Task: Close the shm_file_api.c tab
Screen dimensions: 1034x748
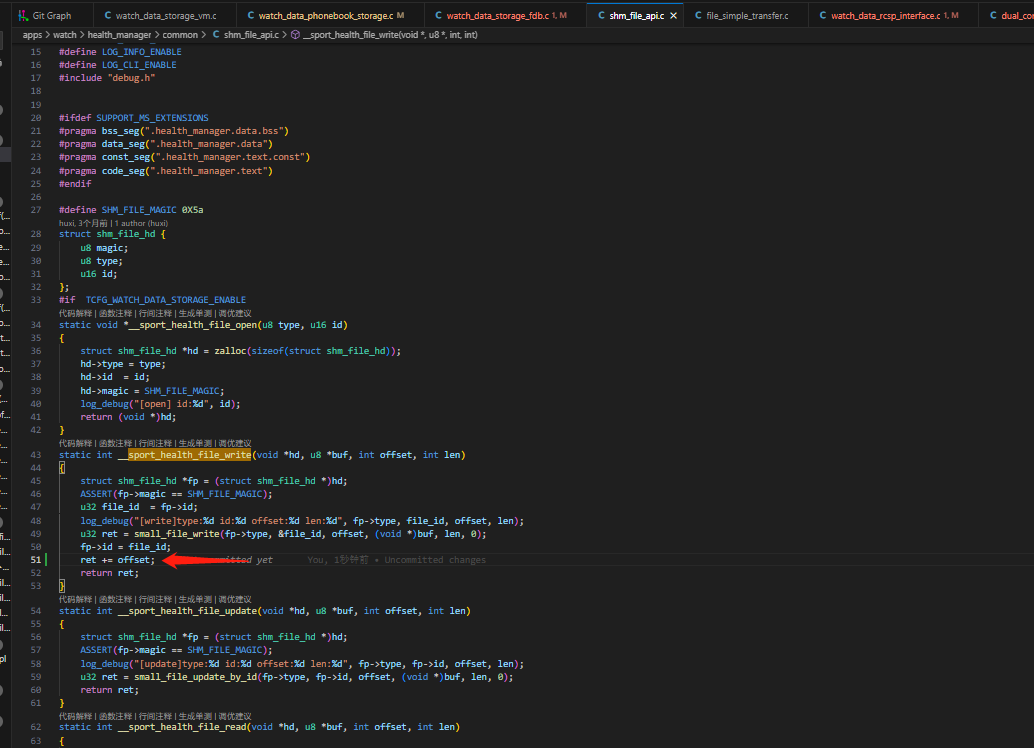Action: tap(673, 15)
